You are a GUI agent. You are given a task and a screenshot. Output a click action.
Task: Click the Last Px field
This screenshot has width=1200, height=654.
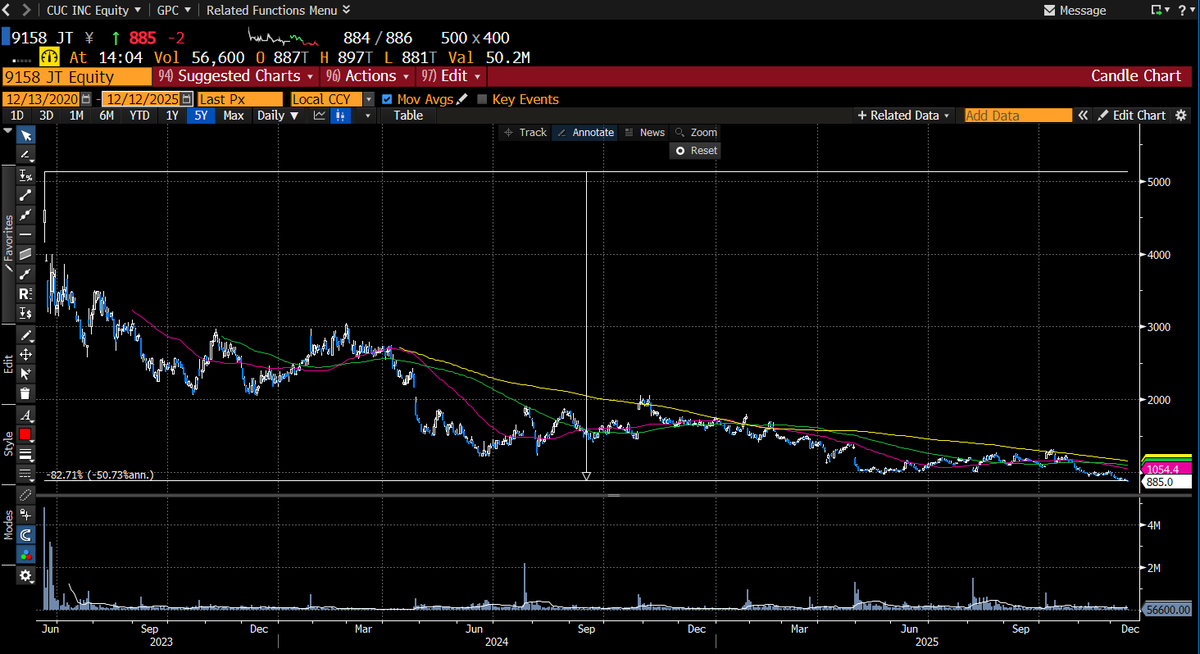click(239, 99)
